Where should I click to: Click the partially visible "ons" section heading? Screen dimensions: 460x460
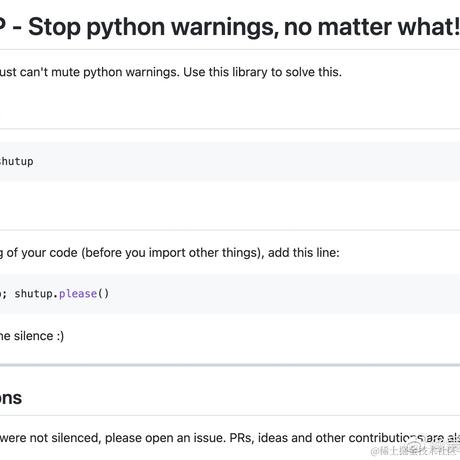(x=11, y=398)
